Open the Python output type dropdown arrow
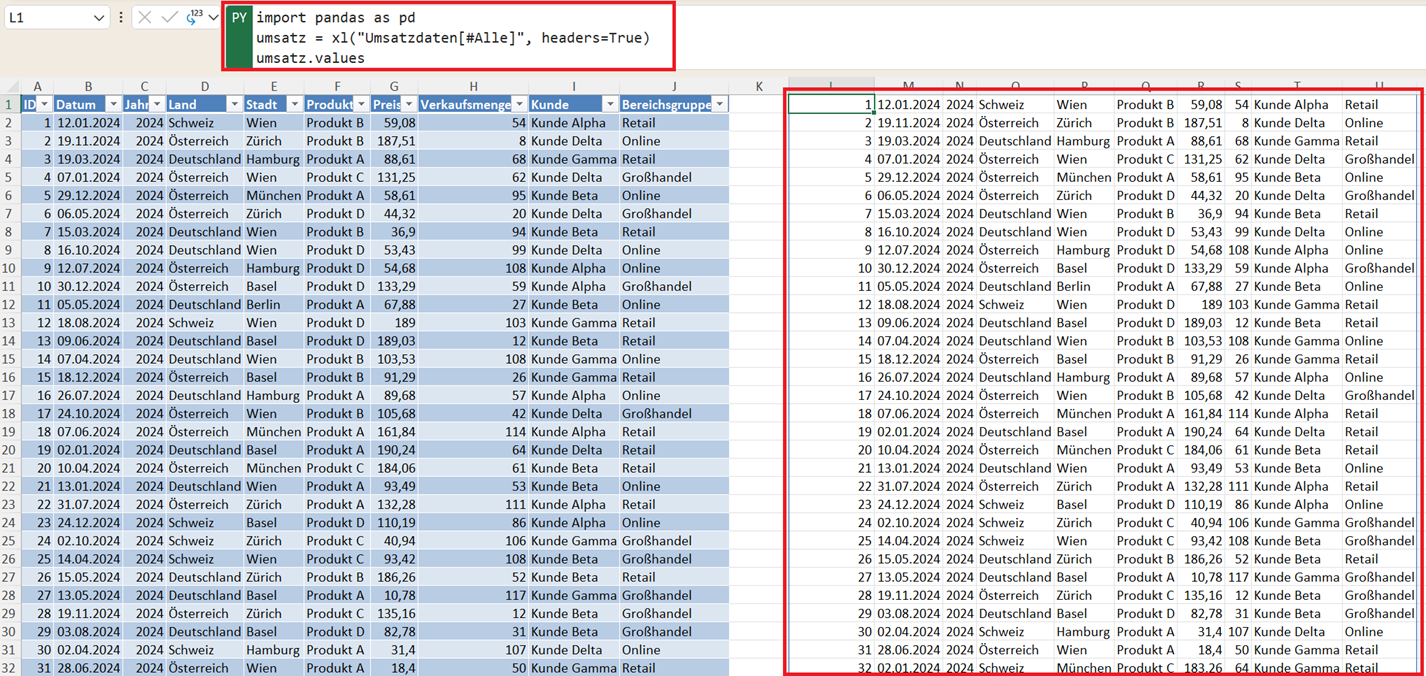Viewport: 1426px width, 676px height. click(x=213, y=18)
